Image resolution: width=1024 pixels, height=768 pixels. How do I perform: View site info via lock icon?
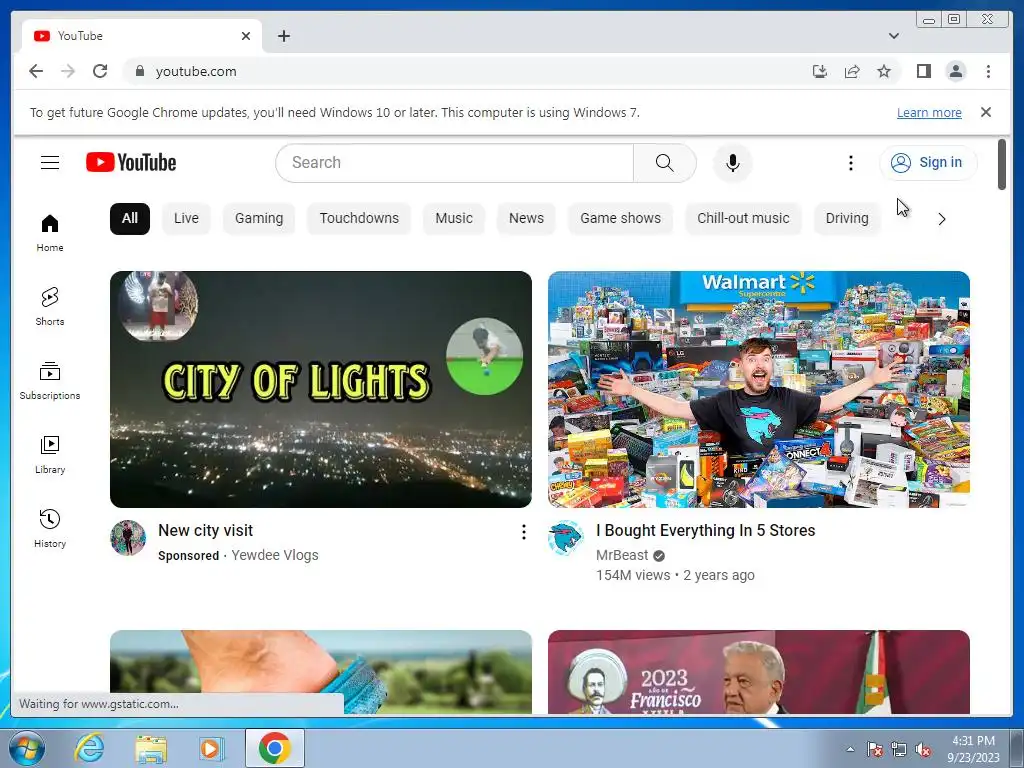[139, 71]
